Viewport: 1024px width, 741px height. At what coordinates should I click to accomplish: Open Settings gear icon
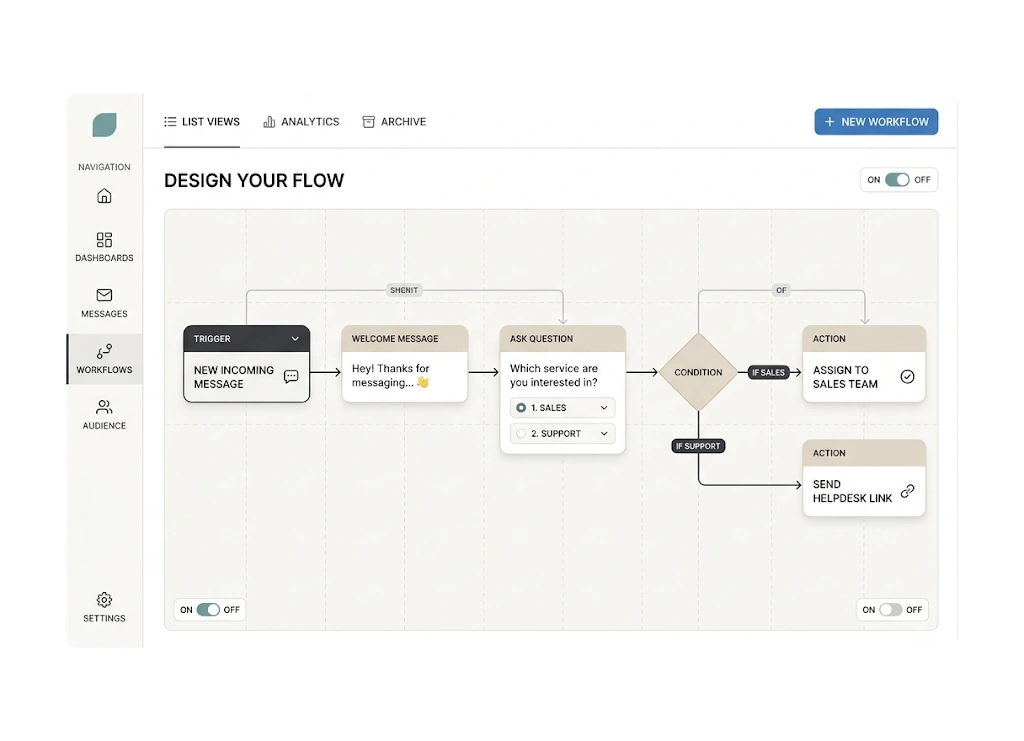tap(104, 600)
